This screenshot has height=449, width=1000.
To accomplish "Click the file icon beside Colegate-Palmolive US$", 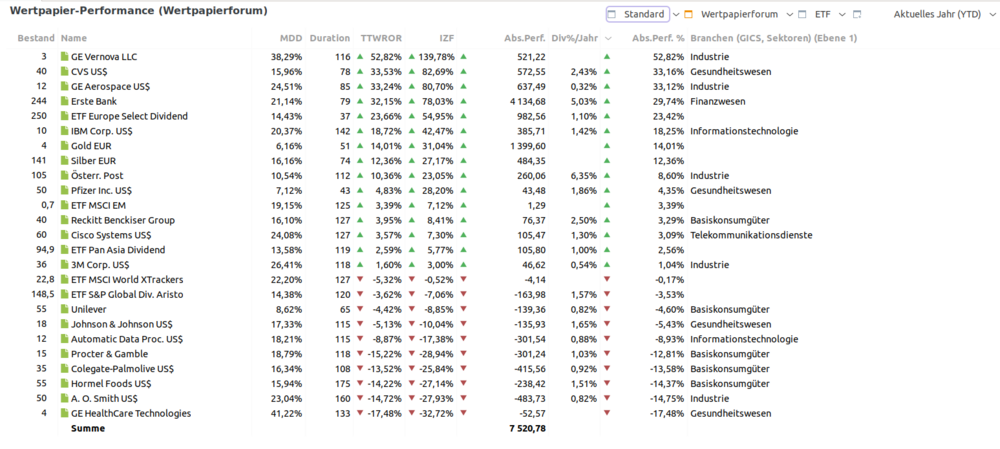I will pyautogui.click(x=64, y=369).
